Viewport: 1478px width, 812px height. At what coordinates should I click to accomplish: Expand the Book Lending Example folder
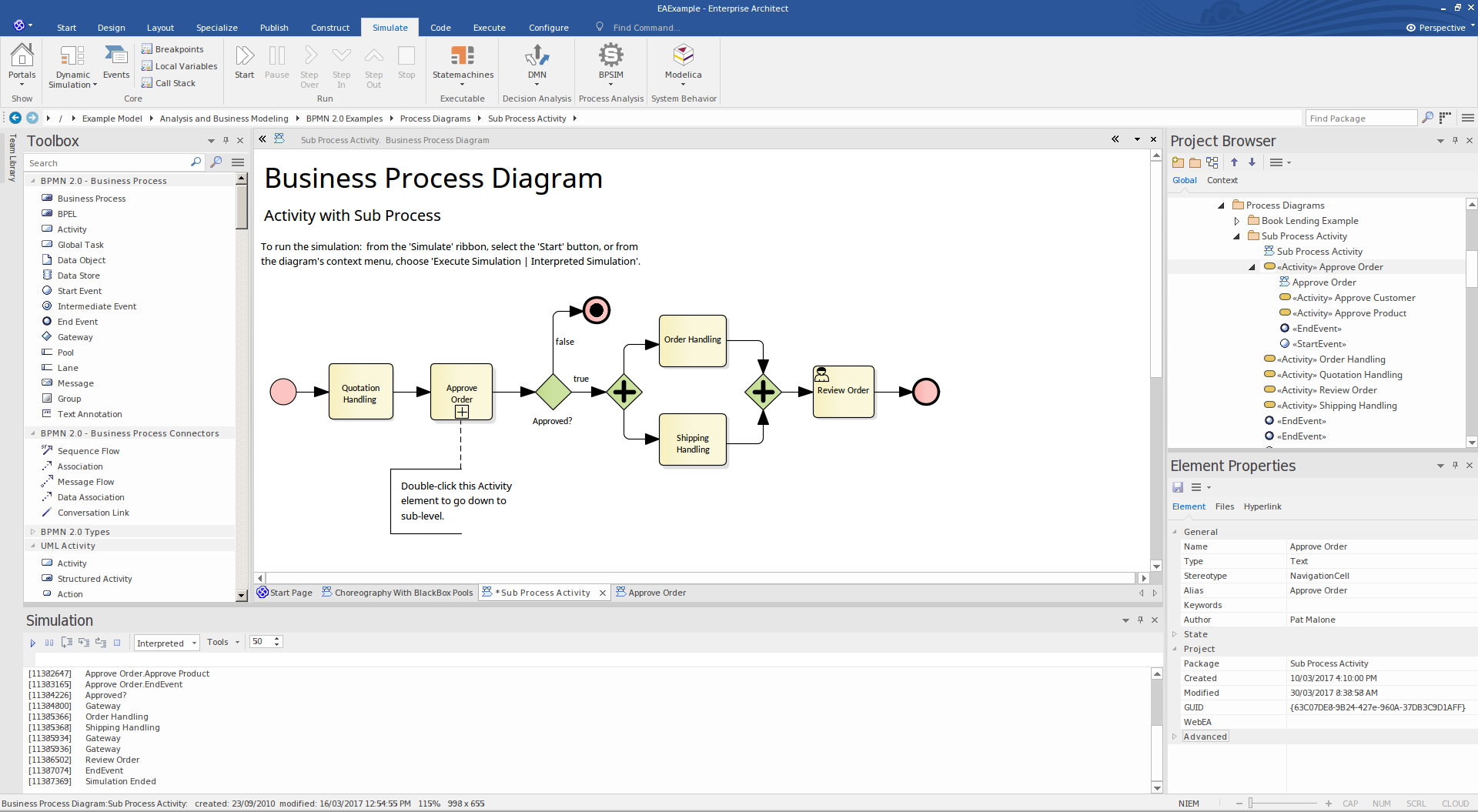(x=1237, y=221)
